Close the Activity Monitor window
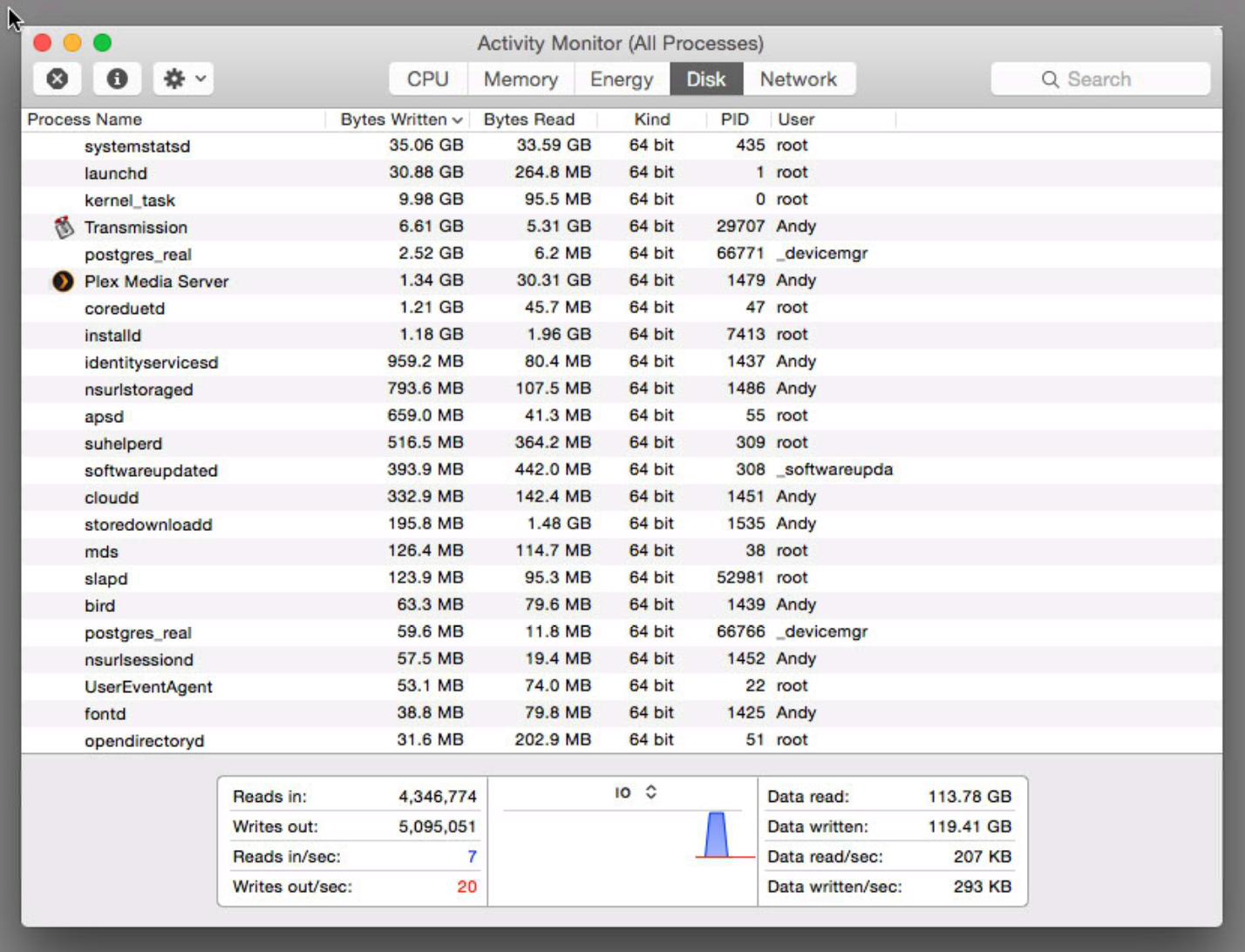This screenshot has height=952, width=1245. coord(43,43)
